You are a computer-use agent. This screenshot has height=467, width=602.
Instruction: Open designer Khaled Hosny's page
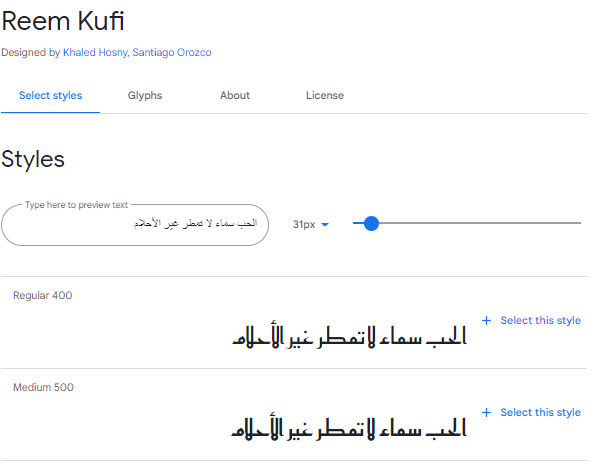[95, 52]
